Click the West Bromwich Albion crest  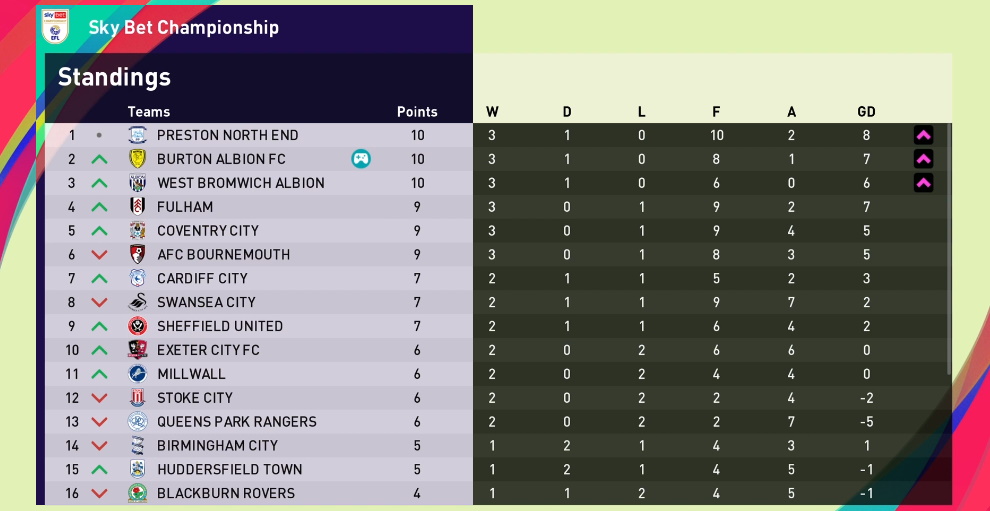[138, 183]
